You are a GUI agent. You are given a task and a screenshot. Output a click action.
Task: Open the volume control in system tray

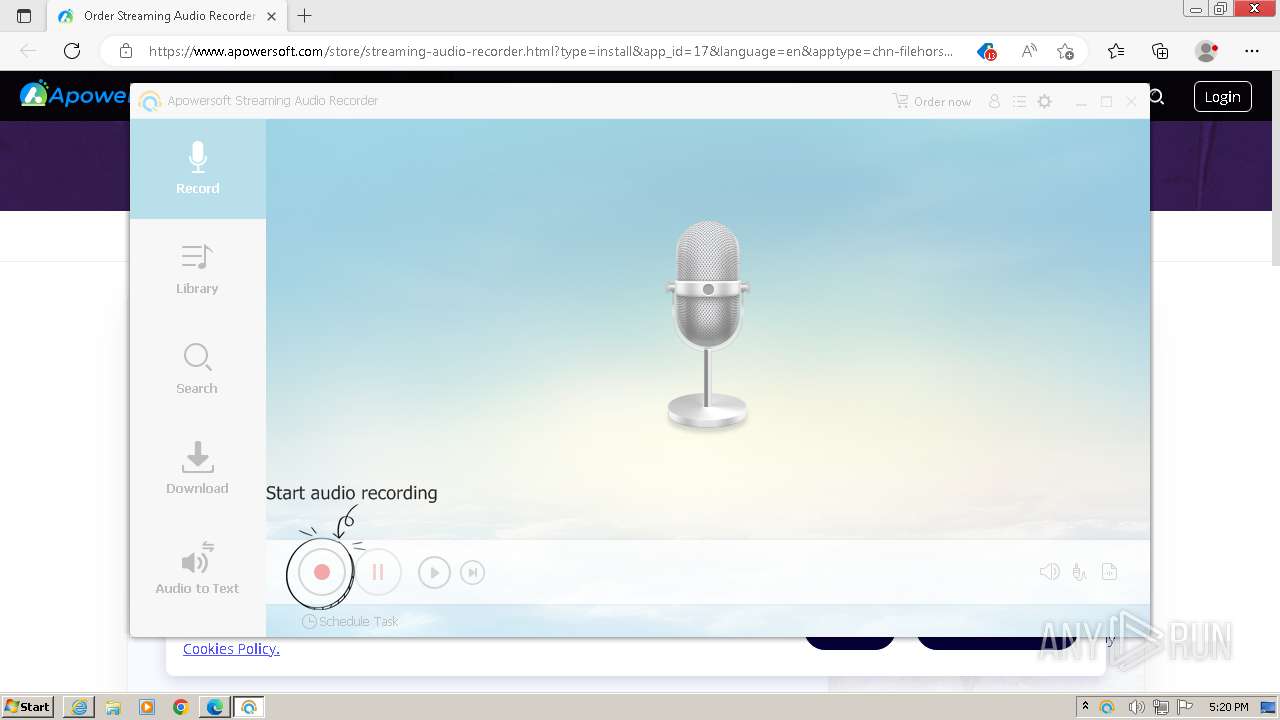1138,707
